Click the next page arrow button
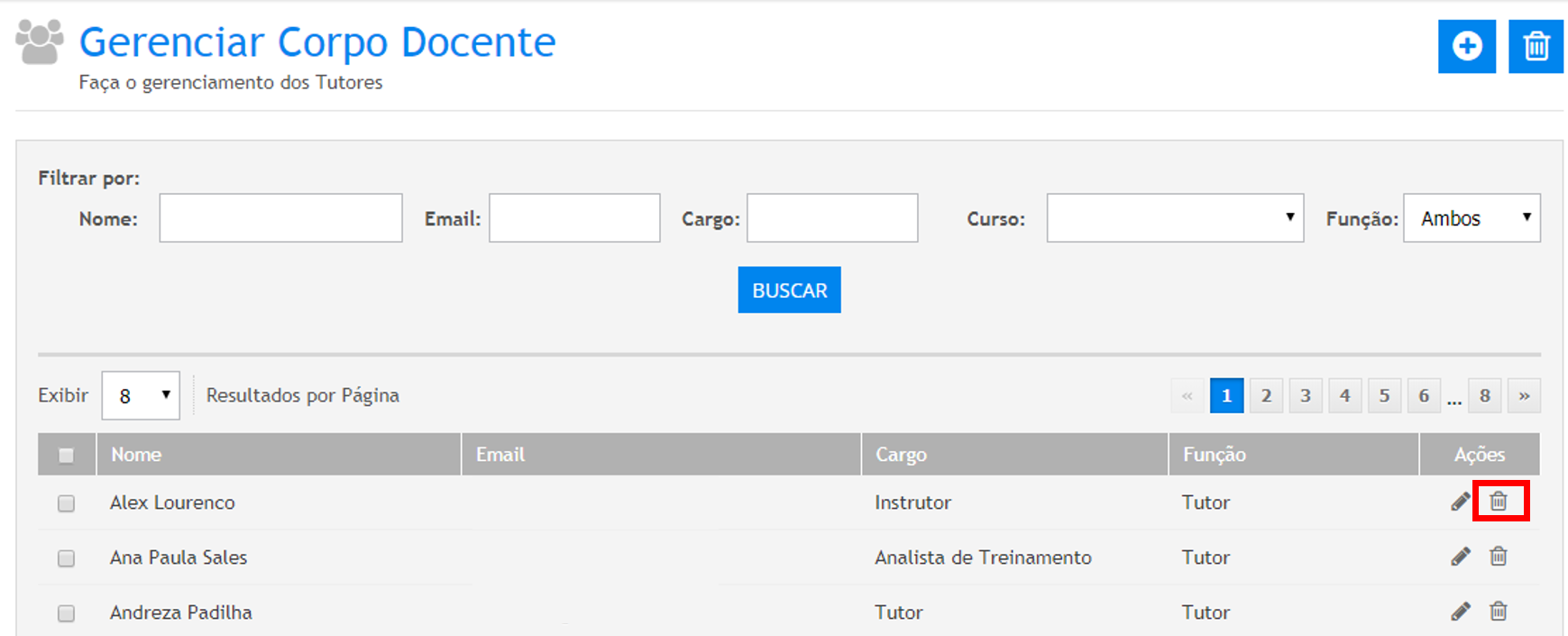 pyautogui.click(x=1524, y=396)
